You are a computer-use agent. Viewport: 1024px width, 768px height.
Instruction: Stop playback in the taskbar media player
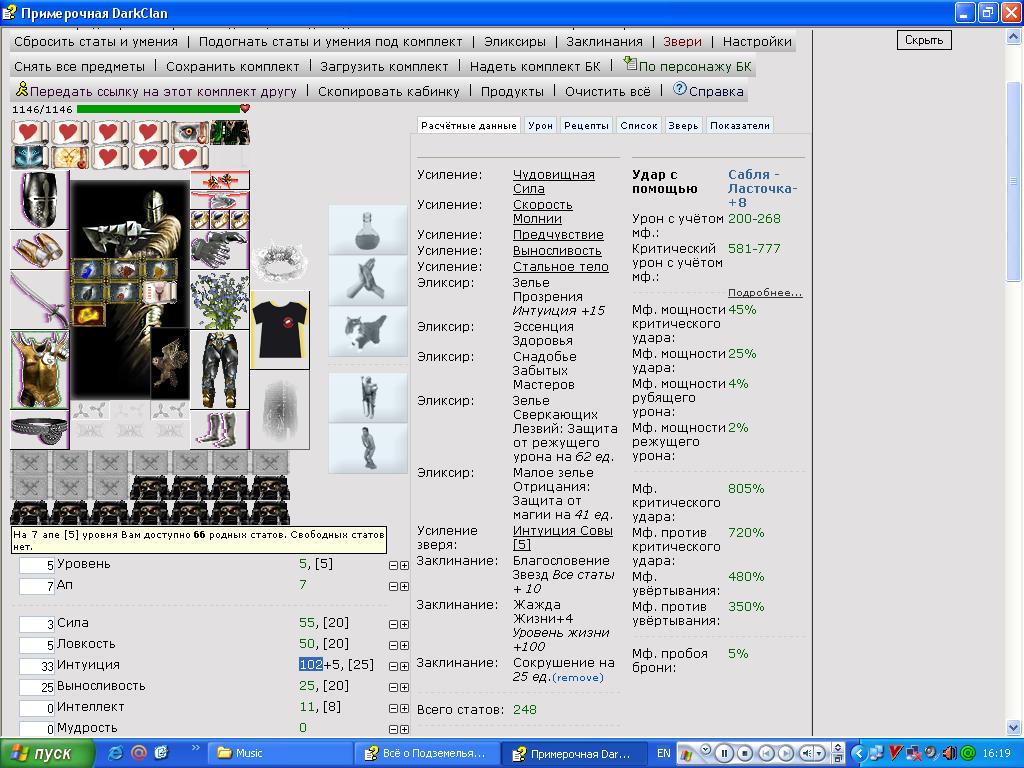pyautogui.click(x=745, y=753)
